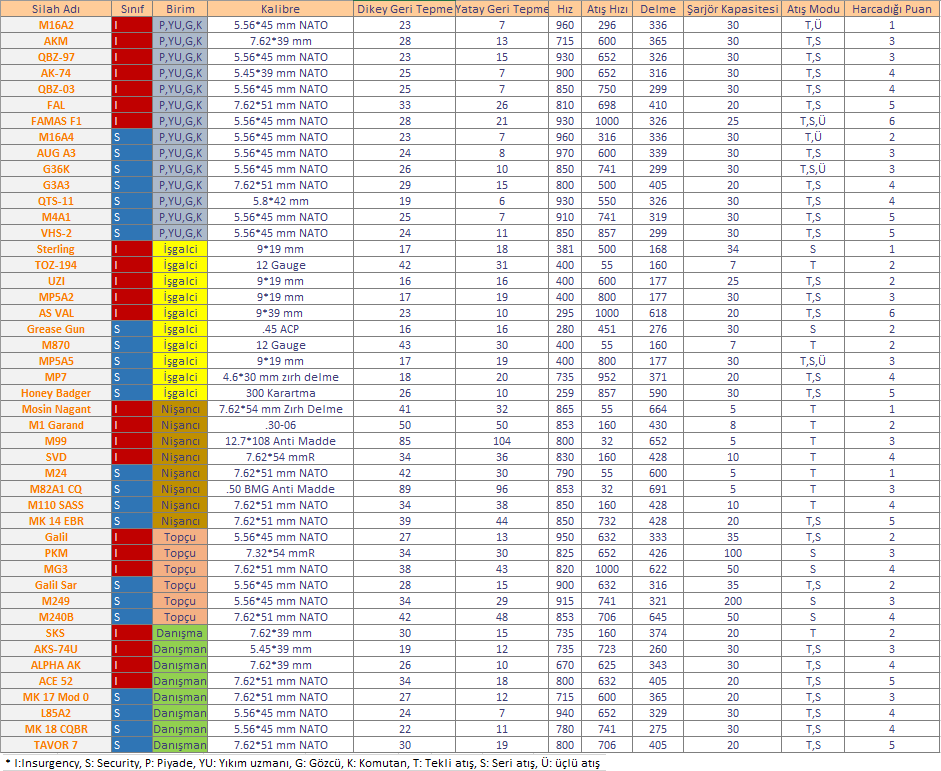Viewport: 941px width, 771px height.
Task: Click the ACE 52 weapon name
Action: (x=56, y=681)
